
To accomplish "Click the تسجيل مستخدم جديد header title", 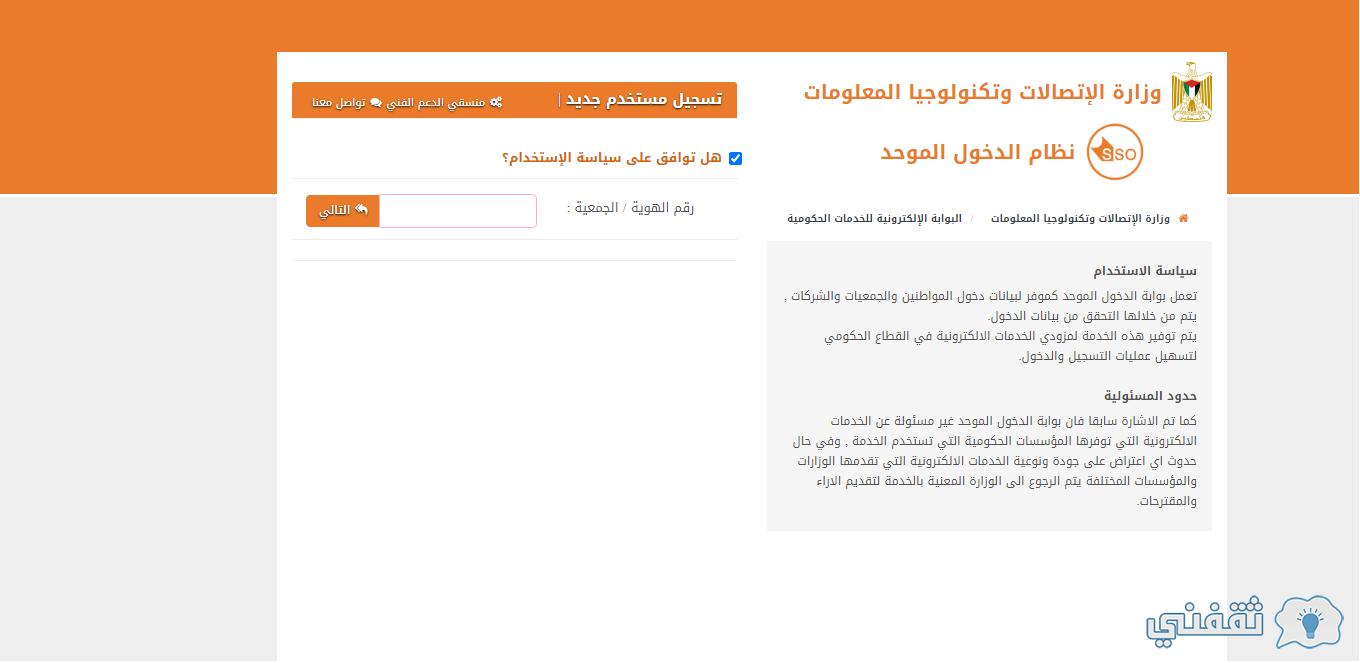I will pyautogui.click(x=643, y=99).
